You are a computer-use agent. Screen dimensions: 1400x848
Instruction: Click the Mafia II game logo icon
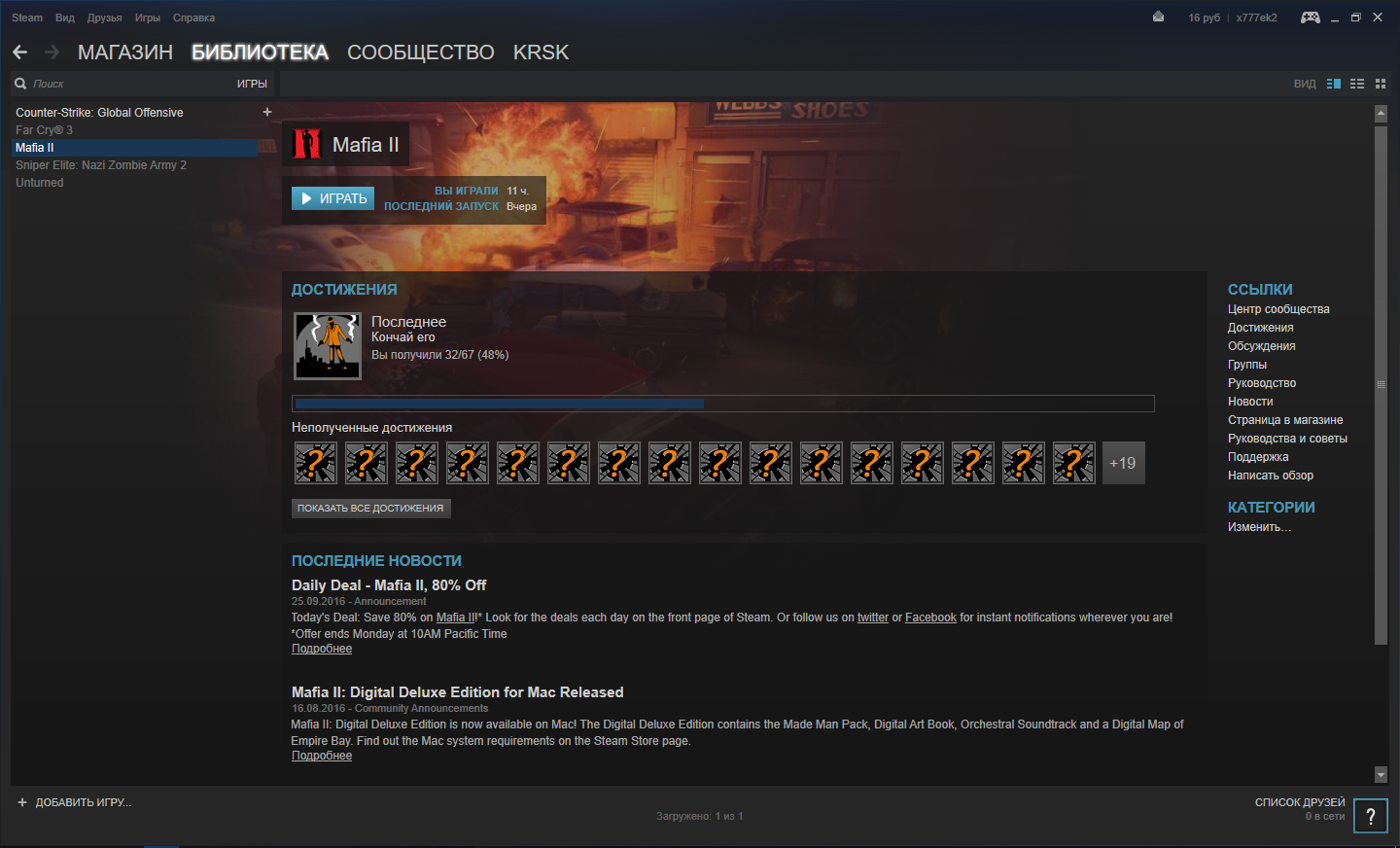(307, 144)
